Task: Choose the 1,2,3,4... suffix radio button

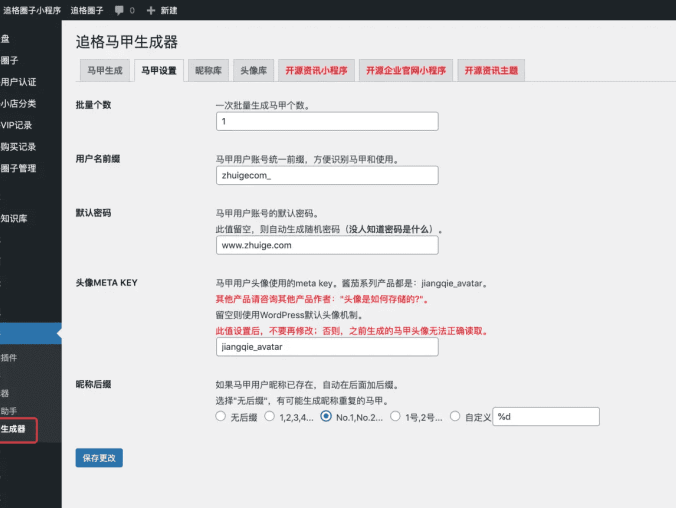Action: (270, 416)
